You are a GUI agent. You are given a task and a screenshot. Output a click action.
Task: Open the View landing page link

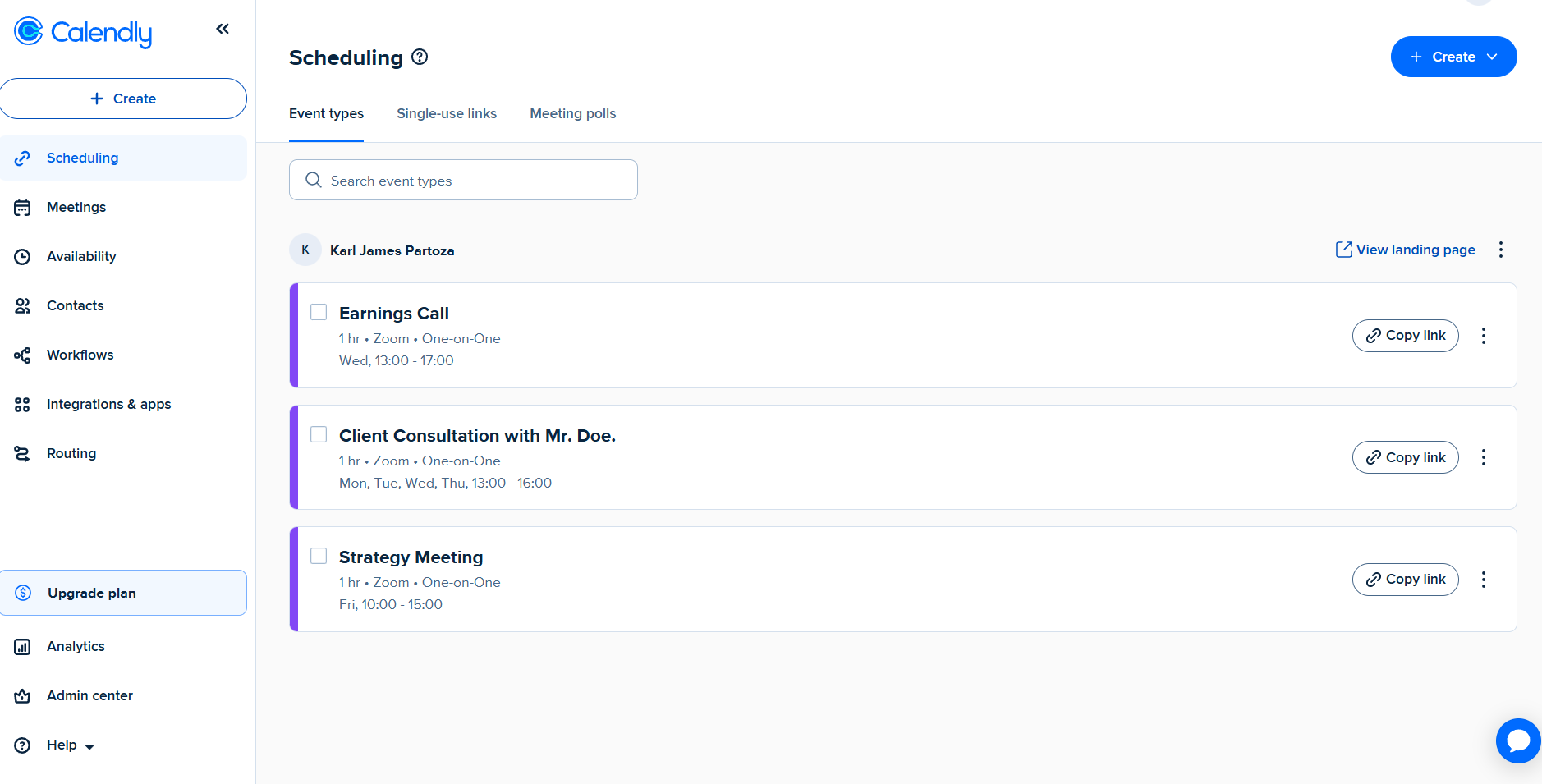point(1406,250)
